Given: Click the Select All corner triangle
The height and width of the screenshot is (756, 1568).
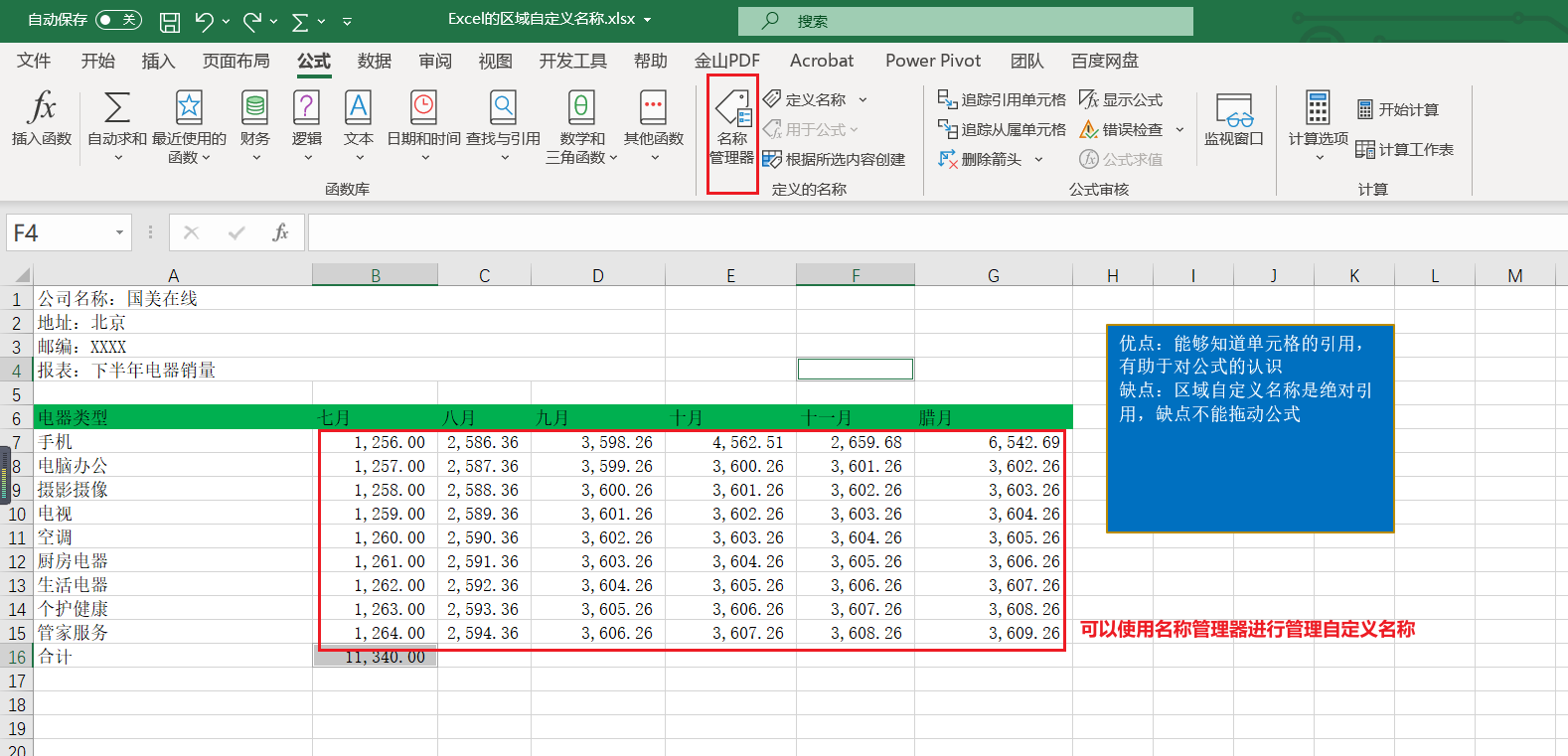Looking at the screenshot, I should tap(22, 275).
